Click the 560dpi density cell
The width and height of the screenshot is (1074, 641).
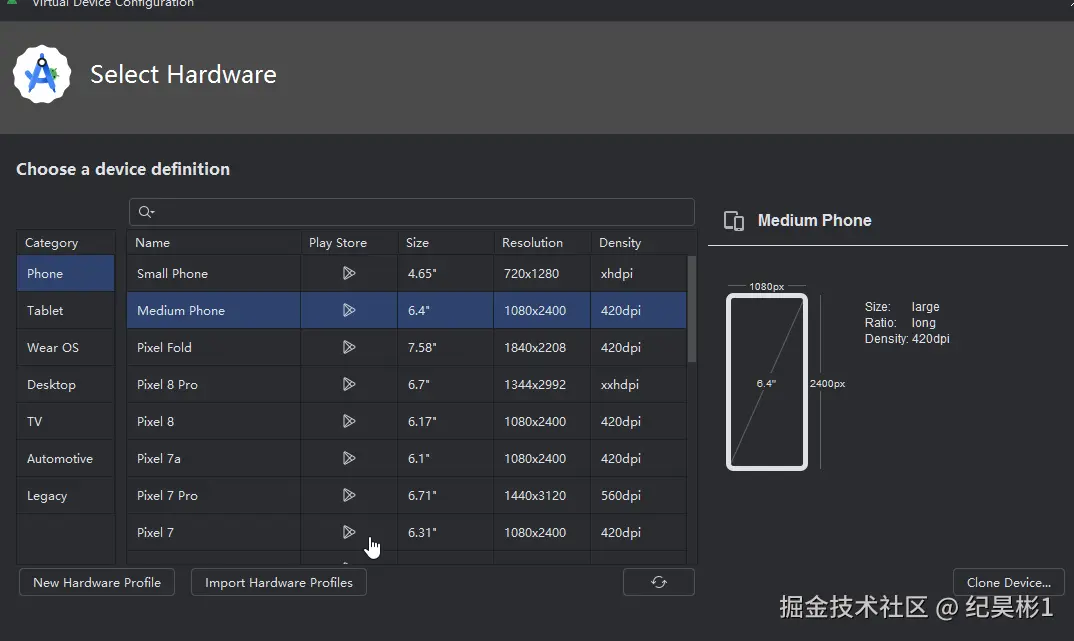[639, 495]
